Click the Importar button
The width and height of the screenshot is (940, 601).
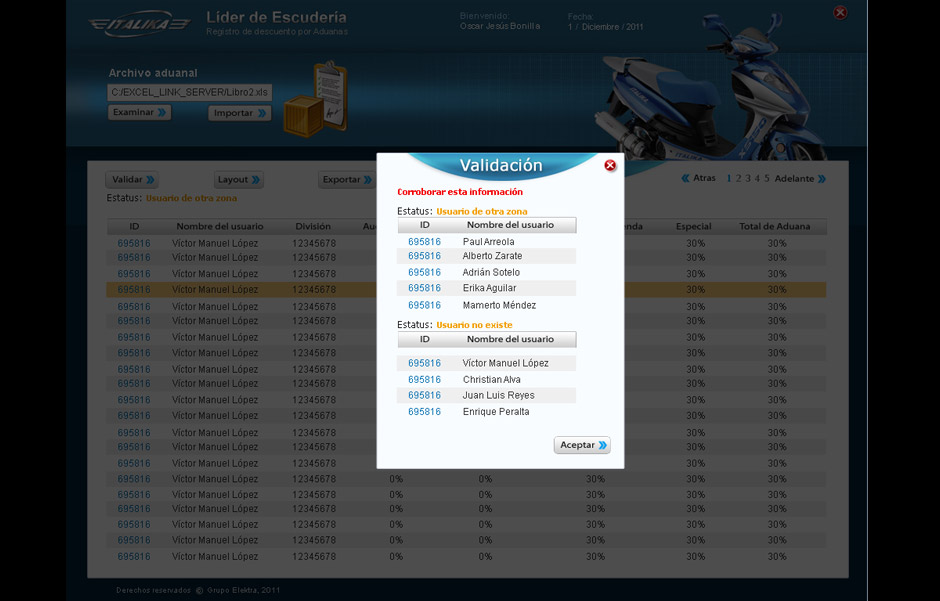tap(239, 113)
